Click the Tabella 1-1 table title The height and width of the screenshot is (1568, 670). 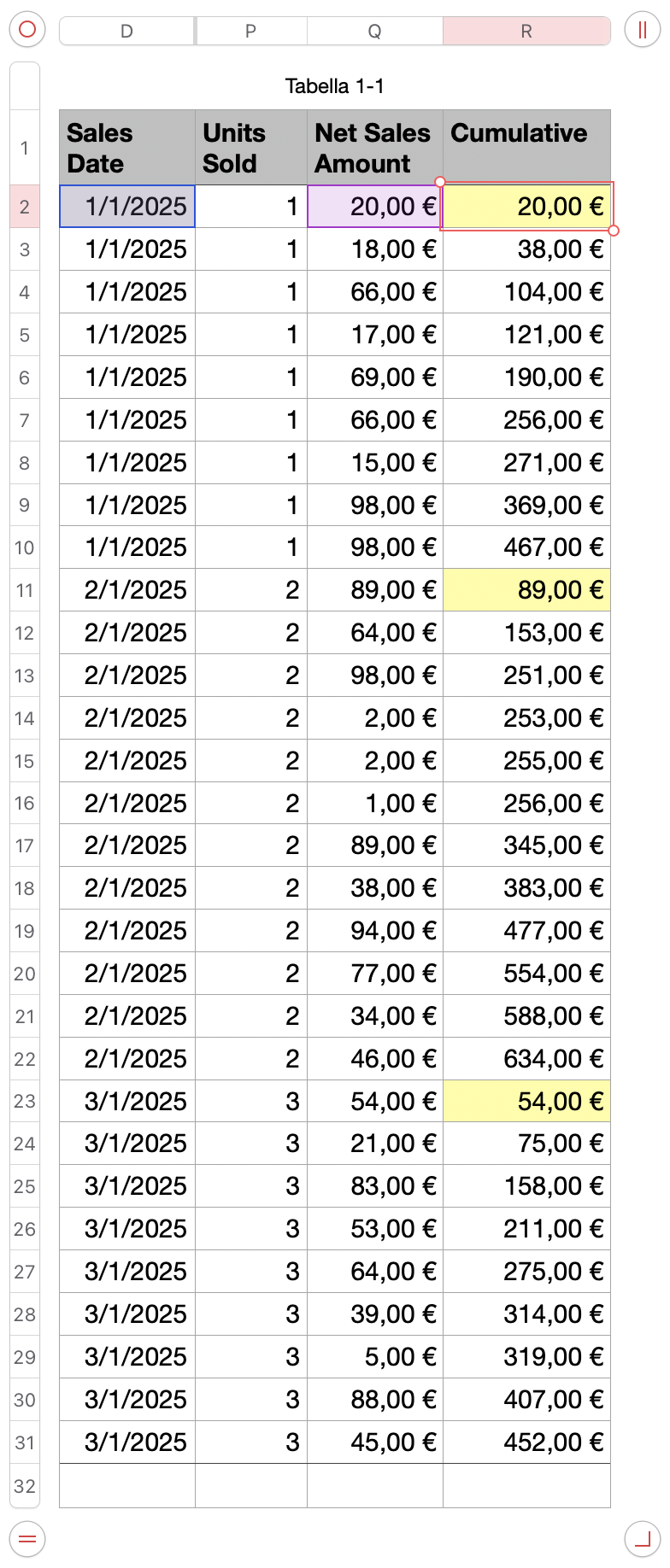click(335, 86)
